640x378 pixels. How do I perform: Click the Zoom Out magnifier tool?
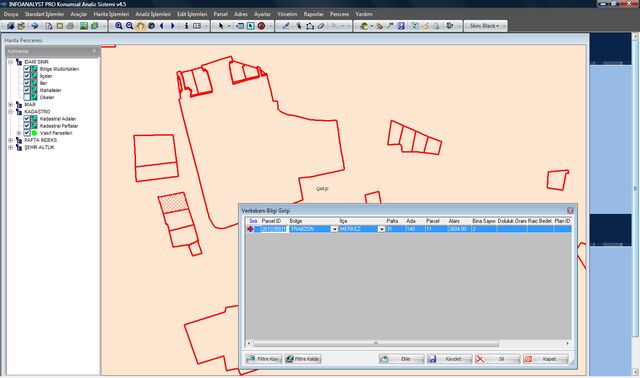tap(129, 26)
